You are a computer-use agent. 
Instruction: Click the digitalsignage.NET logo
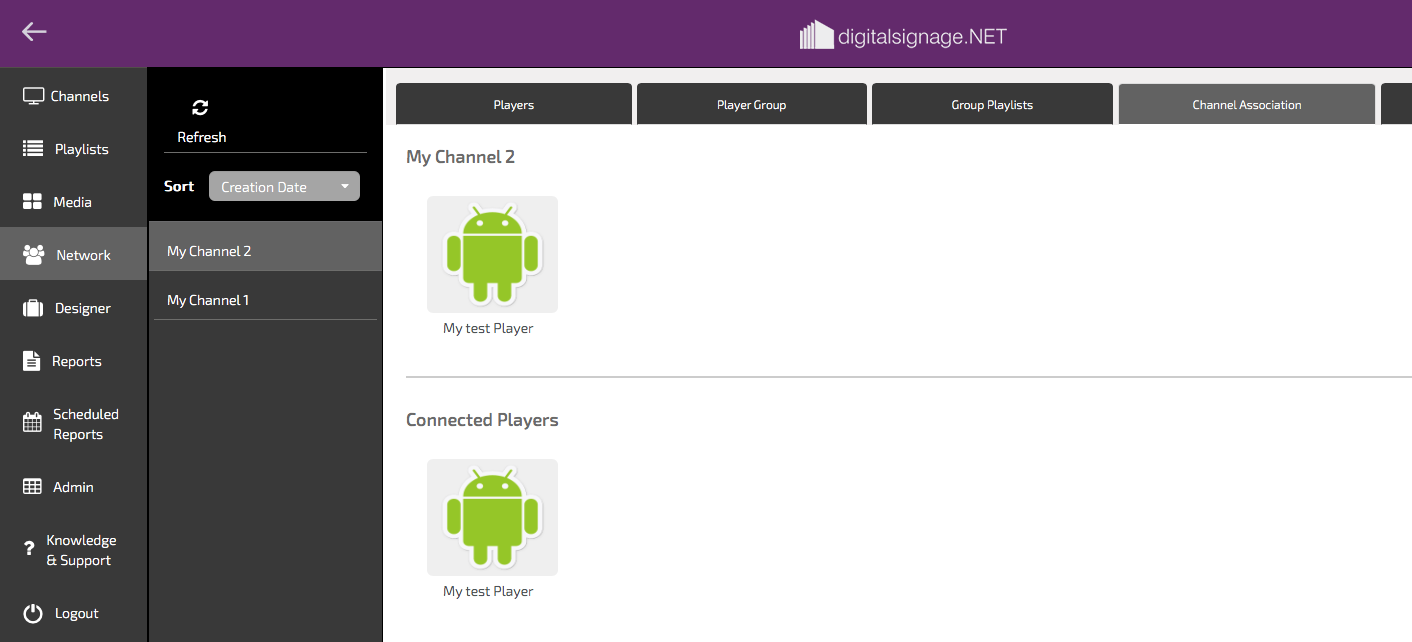pyautogui.click(x=903, y=36)
